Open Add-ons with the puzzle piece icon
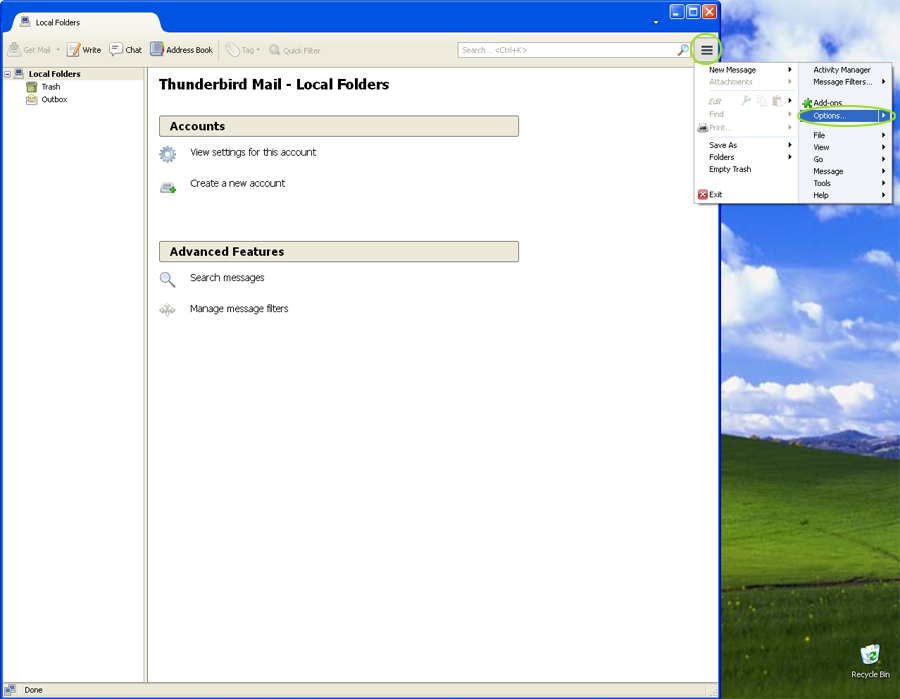The image size is (900, 699). click(x=845, y=103)
